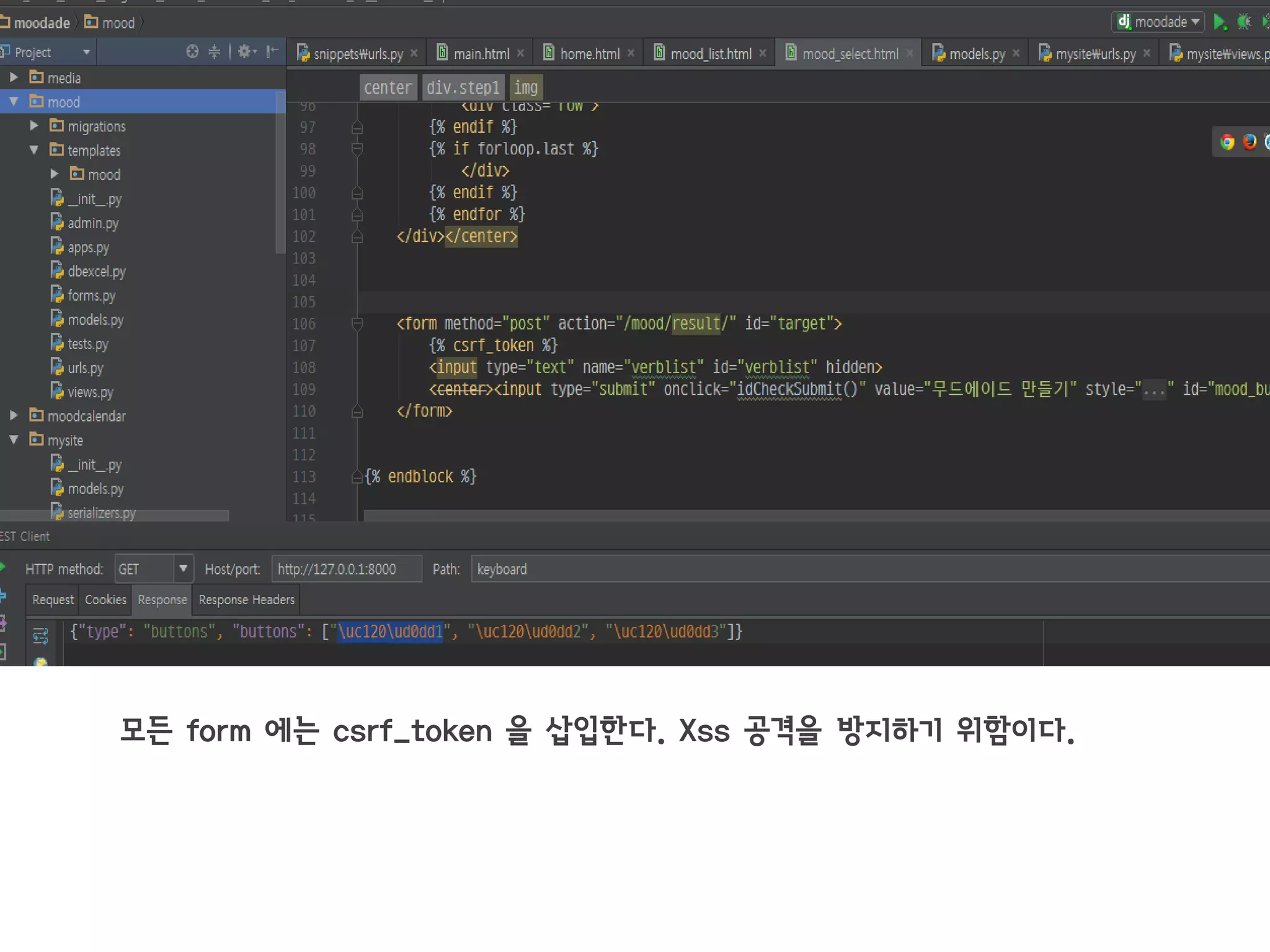Open the moodade run configuration dropdown
This screenshot has width=1270, height=952.
tap(1157, 22)
